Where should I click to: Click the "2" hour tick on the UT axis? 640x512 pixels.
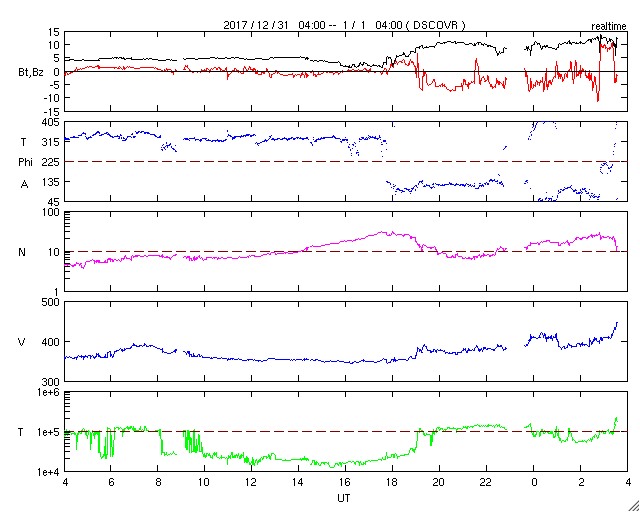pos(580,482)
